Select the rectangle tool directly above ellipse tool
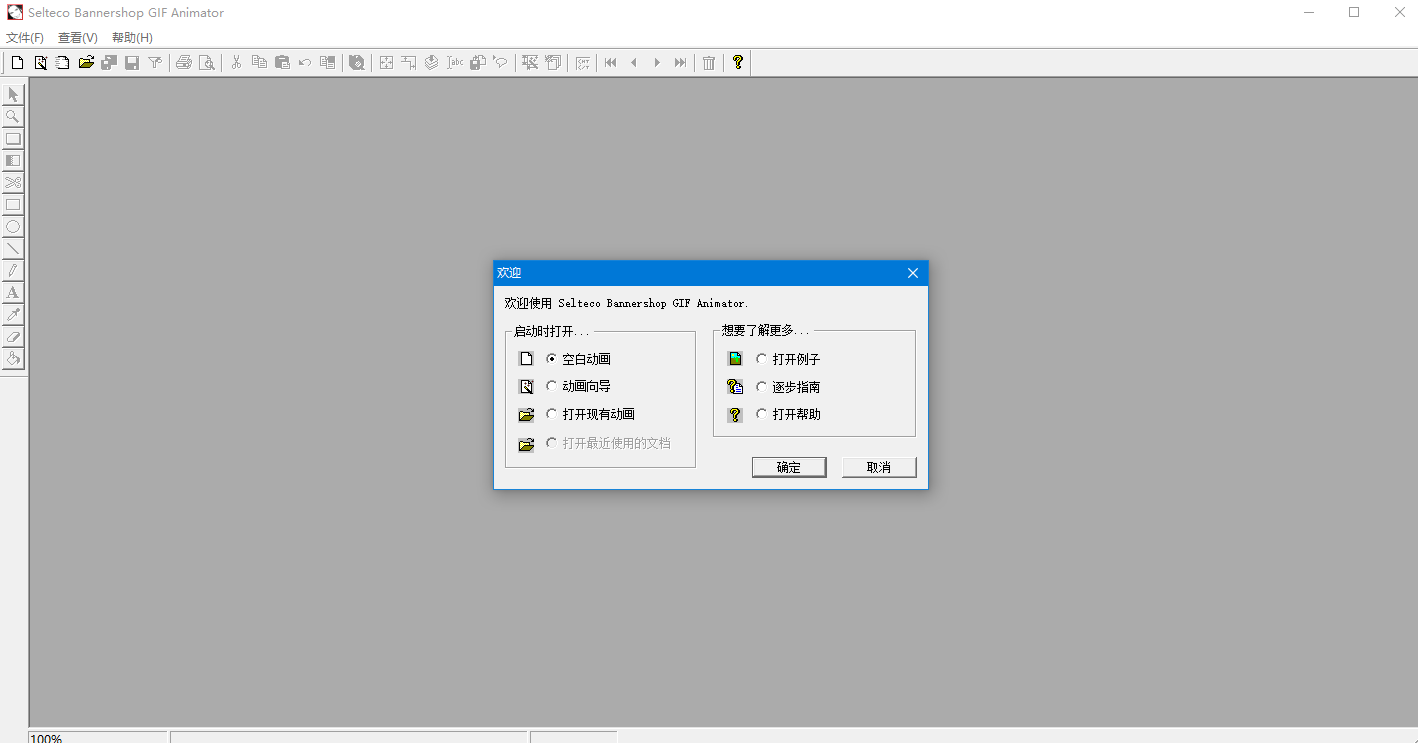Image resolution: width=1418 pixels, height=743 pixels. (x=13, y=205)
